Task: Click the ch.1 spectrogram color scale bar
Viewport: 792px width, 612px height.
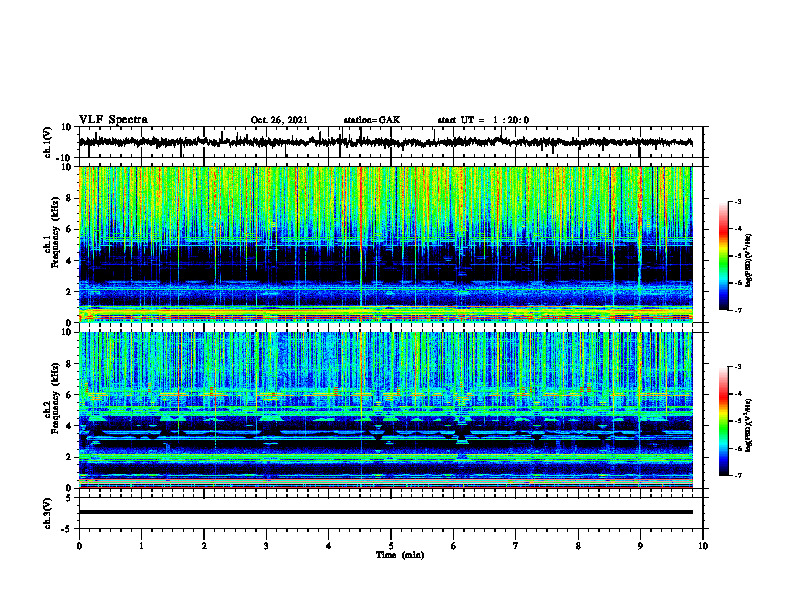Action: (x=724, y=256)
